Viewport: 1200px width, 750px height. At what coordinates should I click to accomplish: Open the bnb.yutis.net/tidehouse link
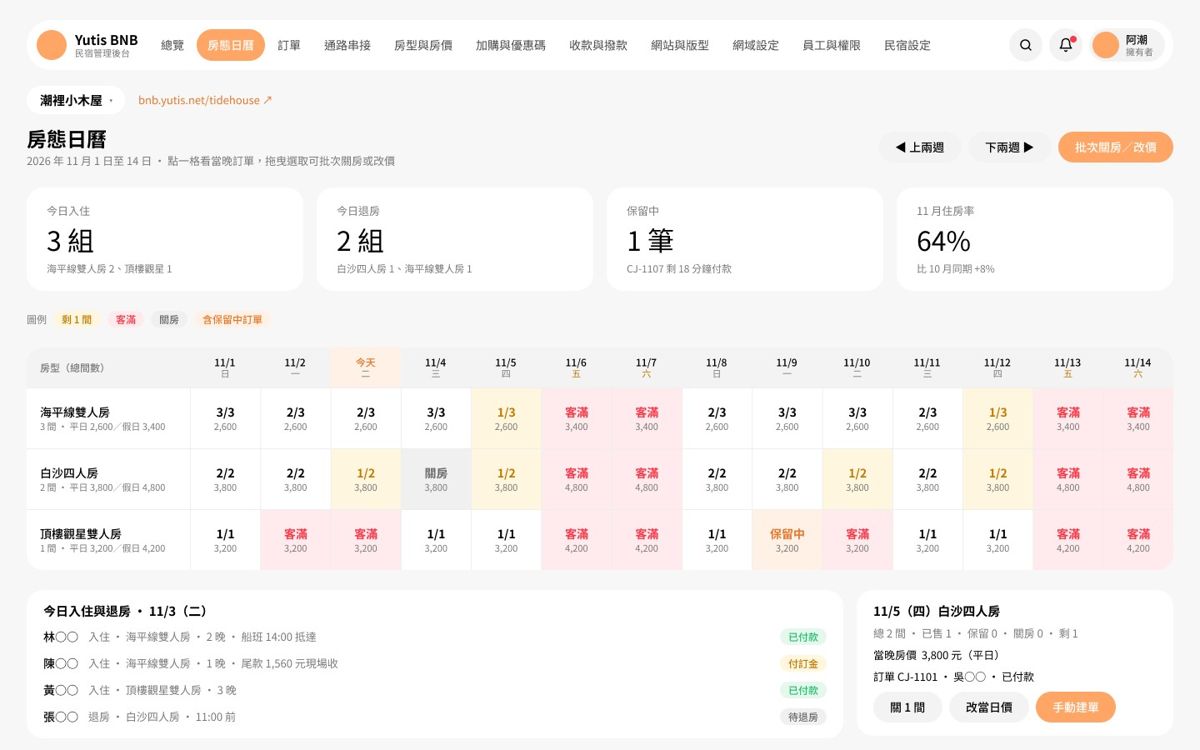pos(205,100)
